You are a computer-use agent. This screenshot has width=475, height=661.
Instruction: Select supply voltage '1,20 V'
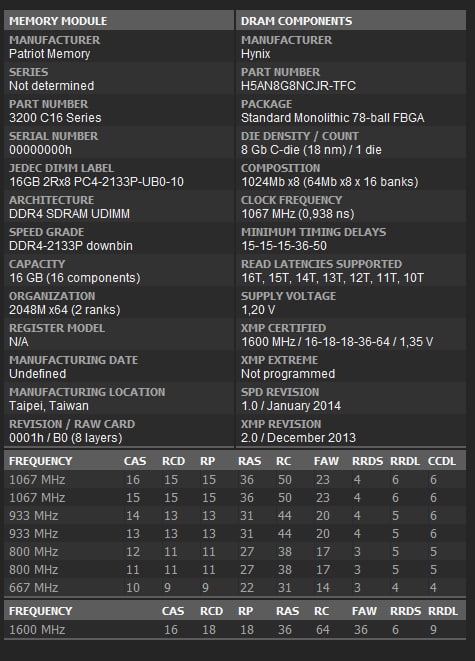coord(258,310)
